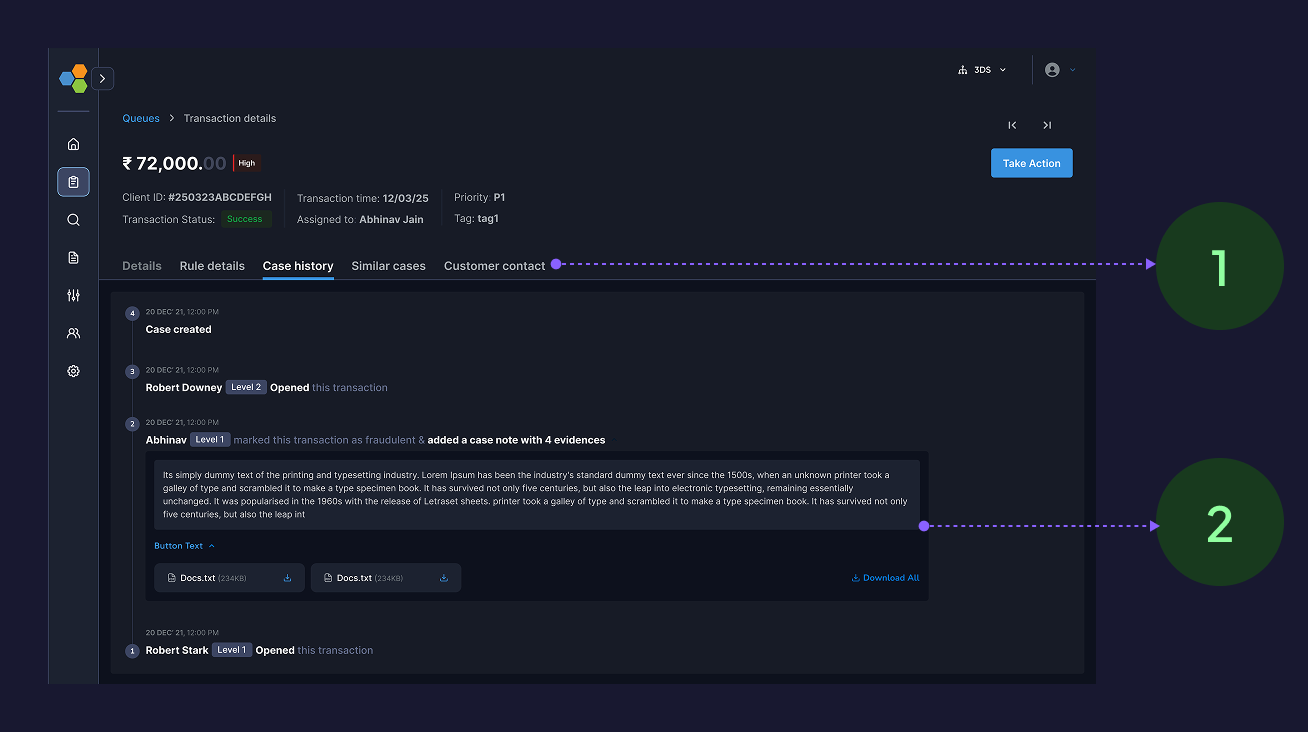Click the Take Action button
The height and width of the screenshot is (732, 1308).
(x=1031, y=163)
